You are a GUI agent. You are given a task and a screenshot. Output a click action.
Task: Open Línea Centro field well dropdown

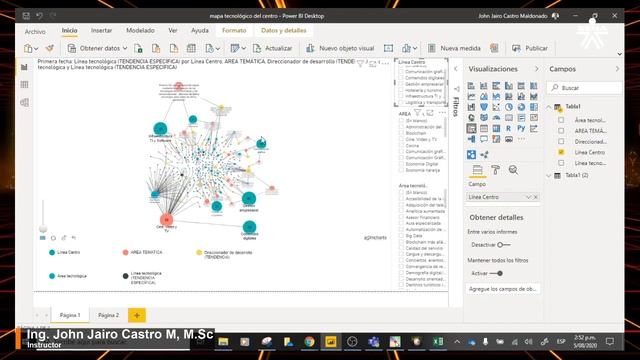528,197
